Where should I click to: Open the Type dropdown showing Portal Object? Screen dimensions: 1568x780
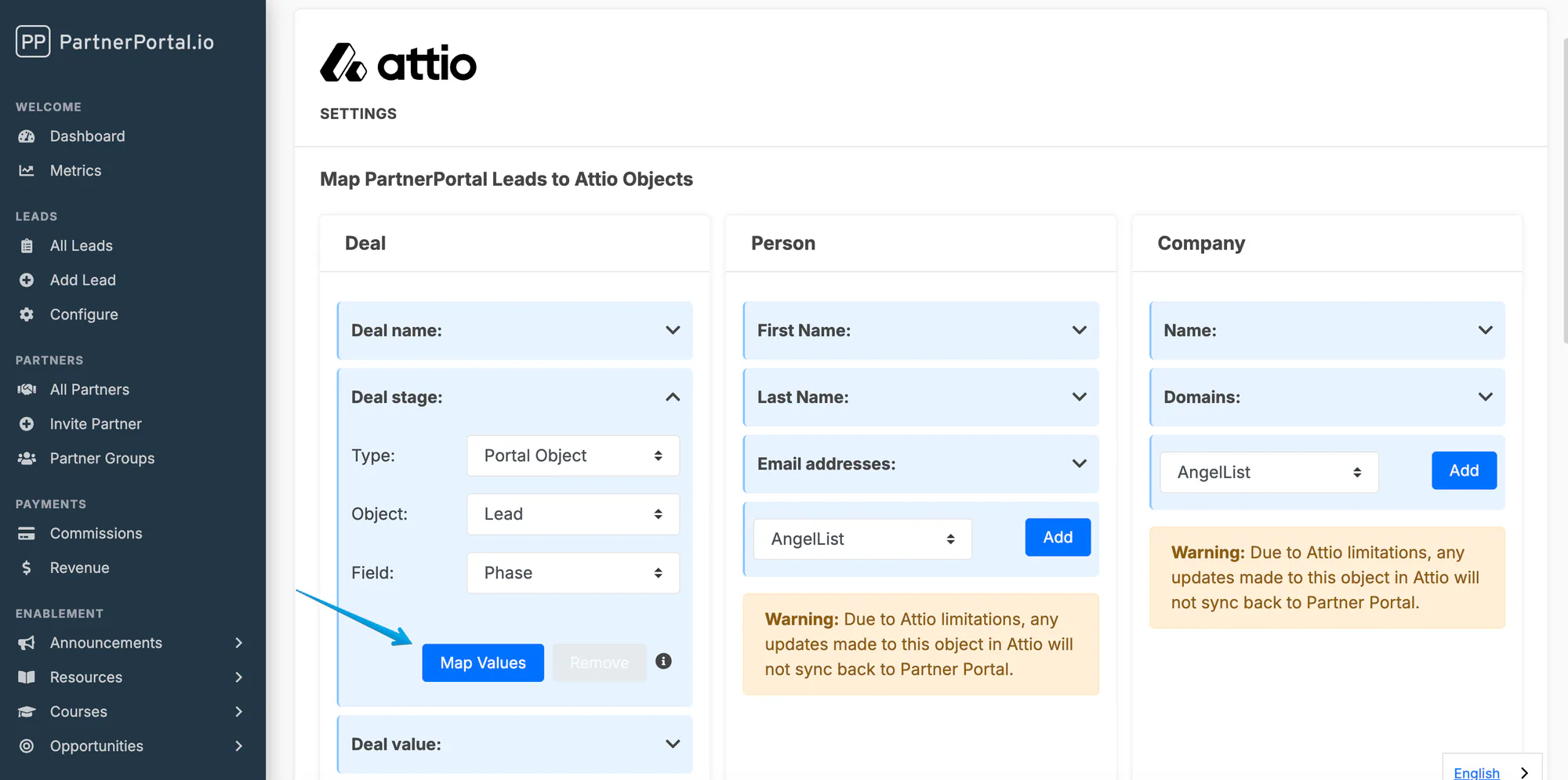pyautogui.click(x=573, y=455)
